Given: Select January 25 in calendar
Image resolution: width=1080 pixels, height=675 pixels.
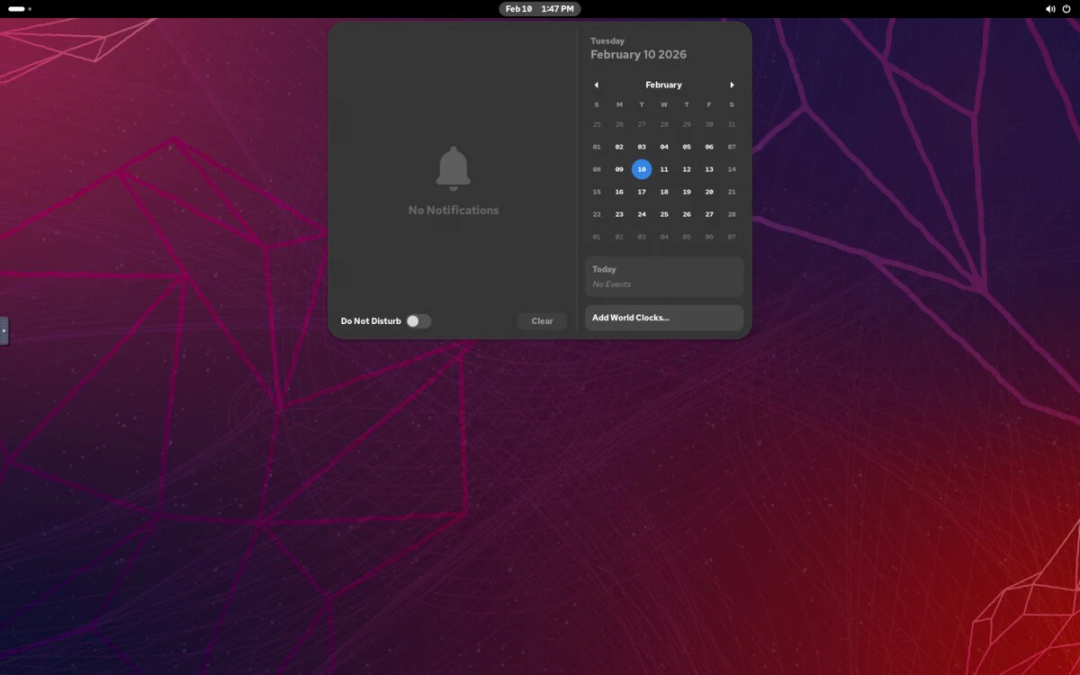Looking at the screenshot, I should (596, 125).
